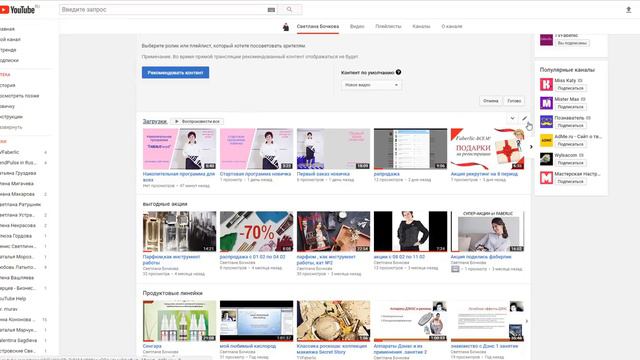Collapse the sidebar library via Свернуть
The height and width of the screenshot is (360, 640).
(11, 127)
